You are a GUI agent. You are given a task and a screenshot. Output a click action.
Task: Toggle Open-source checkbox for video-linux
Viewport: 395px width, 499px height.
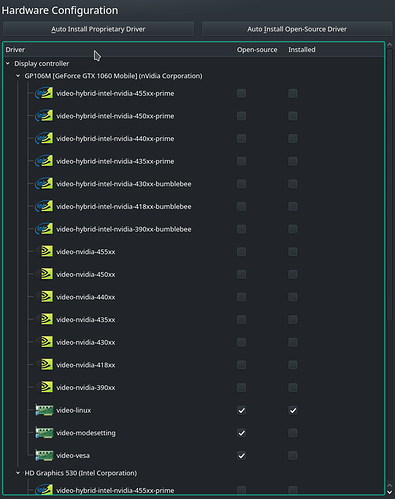tap(242, 410)
